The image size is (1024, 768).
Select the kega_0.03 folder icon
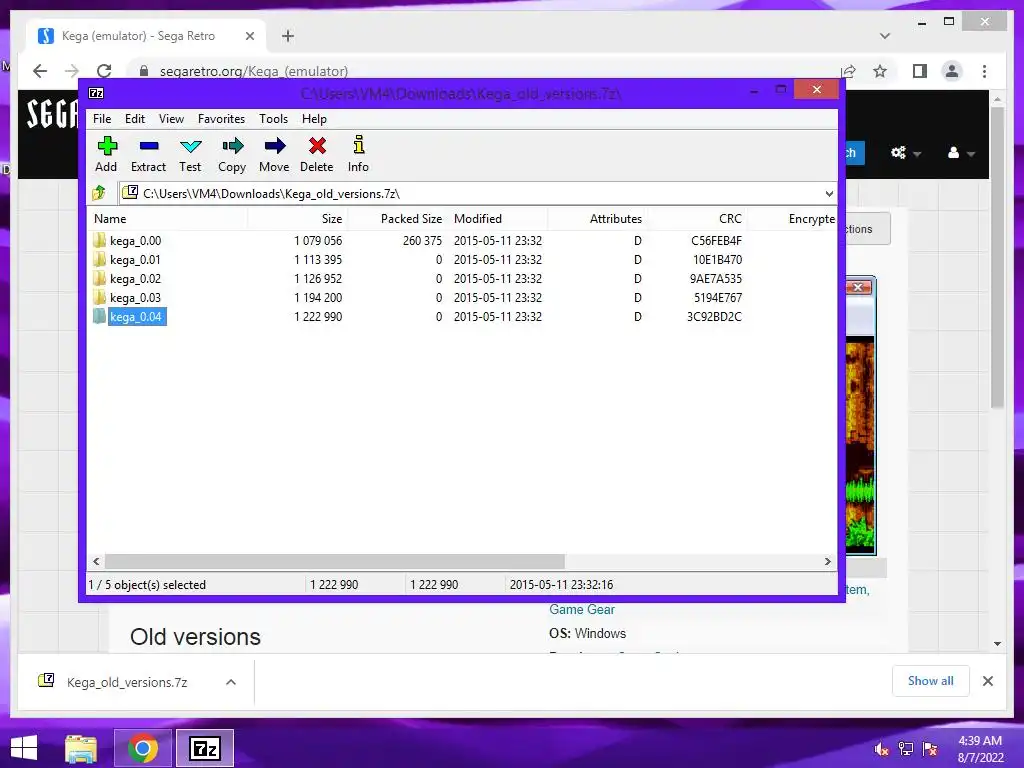pyautogui.click(x=99, y=297)
